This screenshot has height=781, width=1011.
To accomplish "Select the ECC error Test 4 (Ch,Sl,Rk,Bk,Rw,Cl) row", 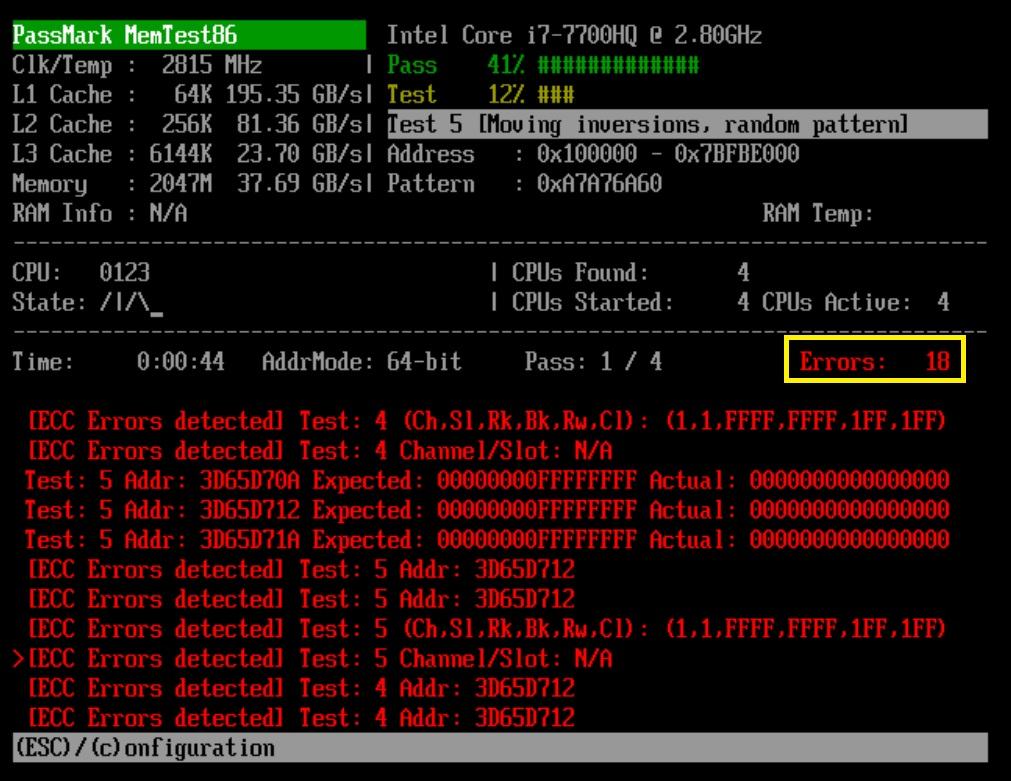I will coord(487,421).
